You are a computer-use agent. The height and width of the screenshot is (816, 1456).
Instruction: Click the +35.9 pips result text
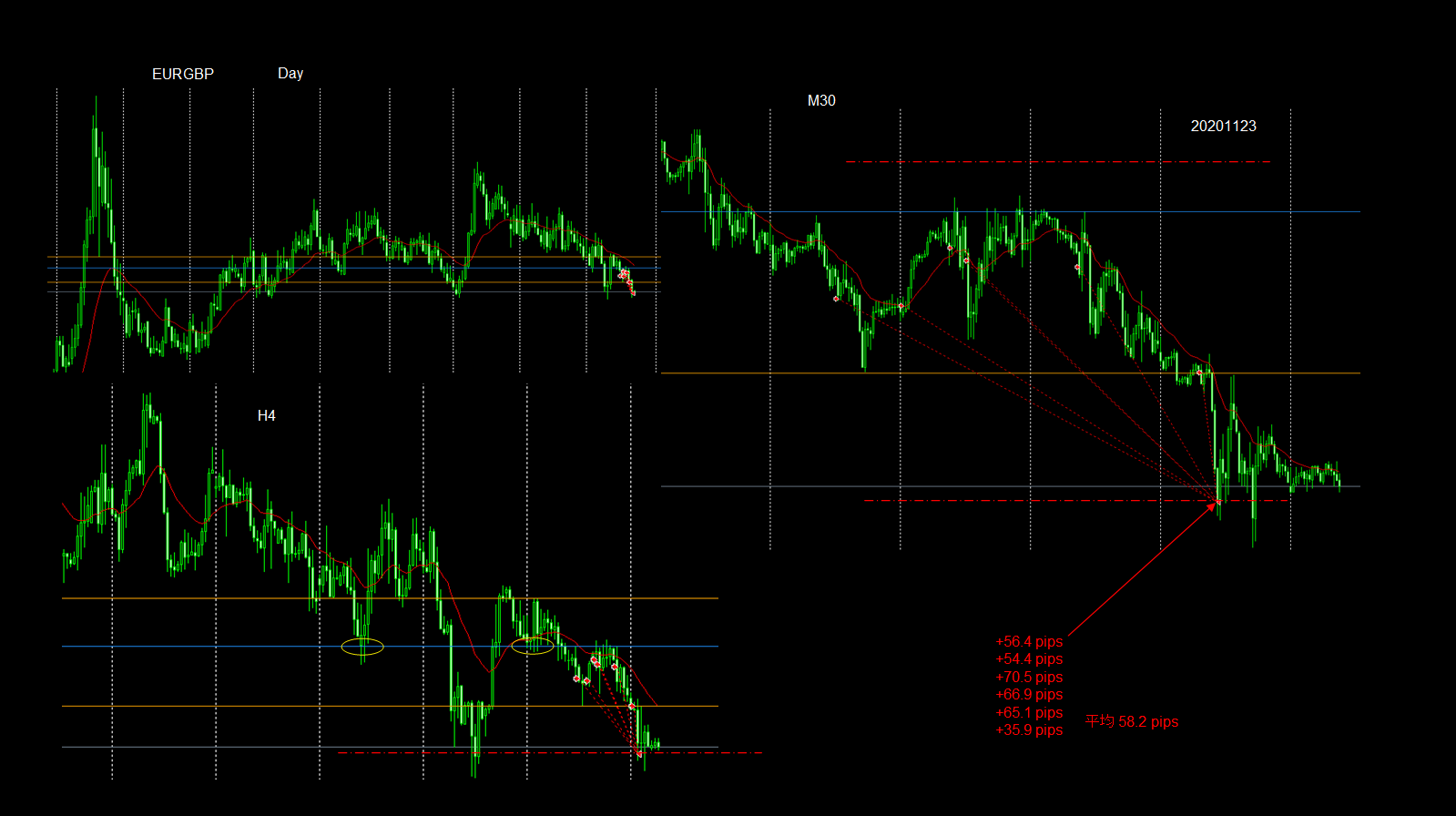pyautogui.click(x=1029, y=730)
